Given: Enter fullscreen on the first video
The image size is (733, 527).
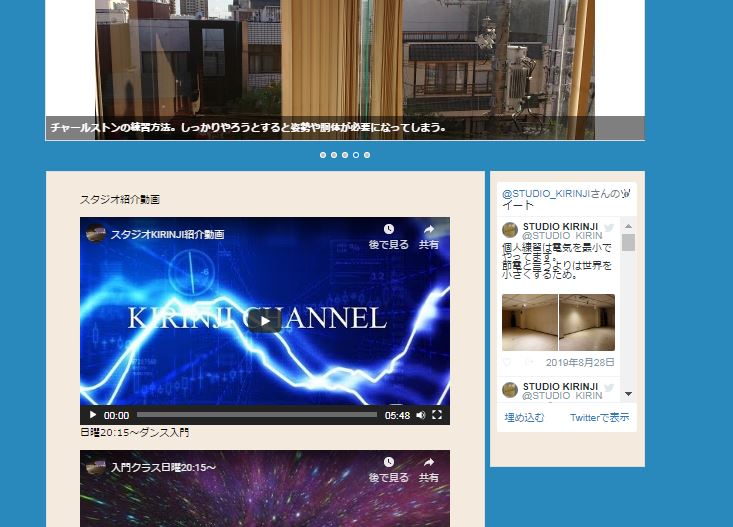Looking at the screenshot, I should (437, 415).
